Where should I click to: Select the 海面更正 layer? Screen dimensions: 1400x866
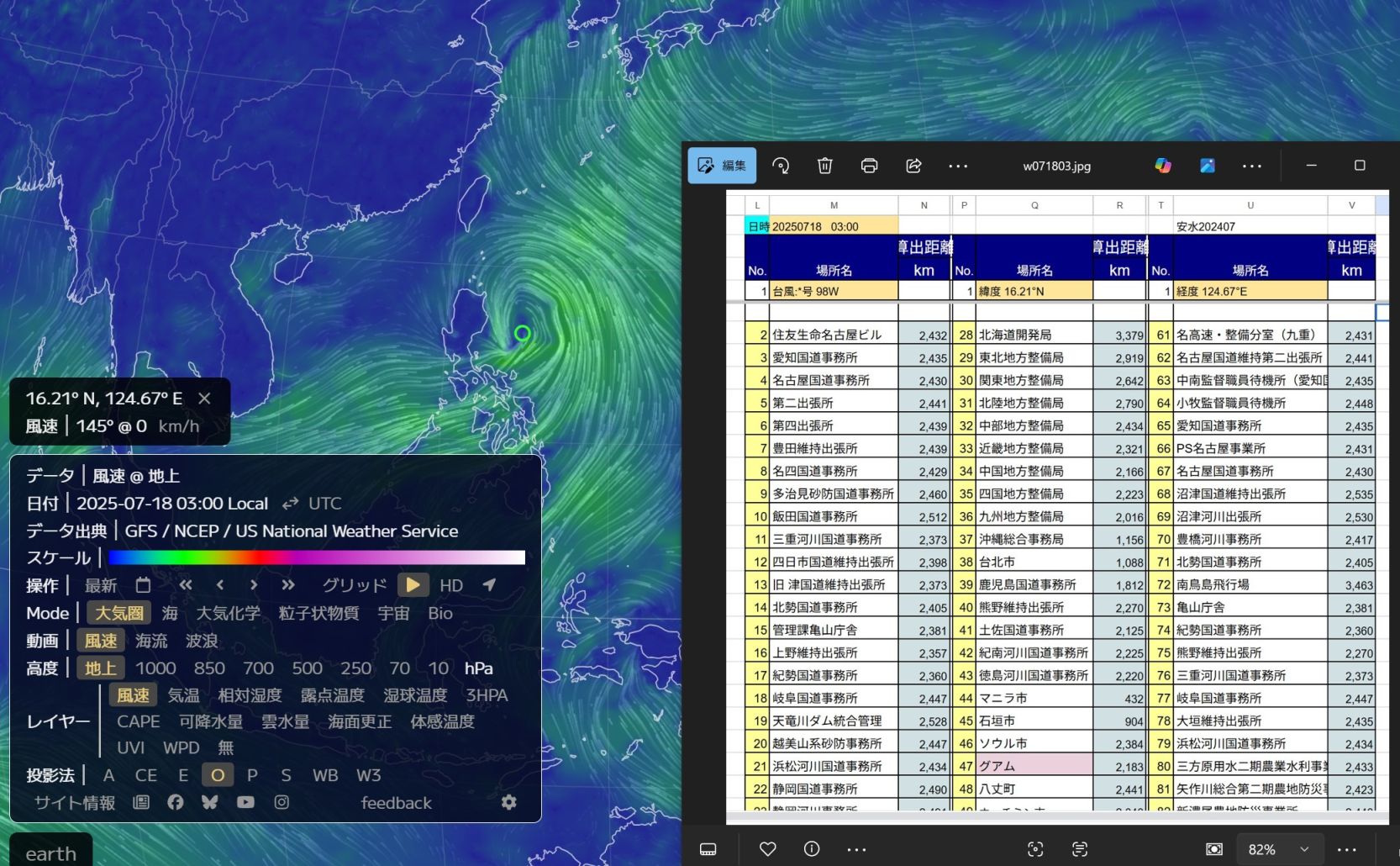point(360,721)
